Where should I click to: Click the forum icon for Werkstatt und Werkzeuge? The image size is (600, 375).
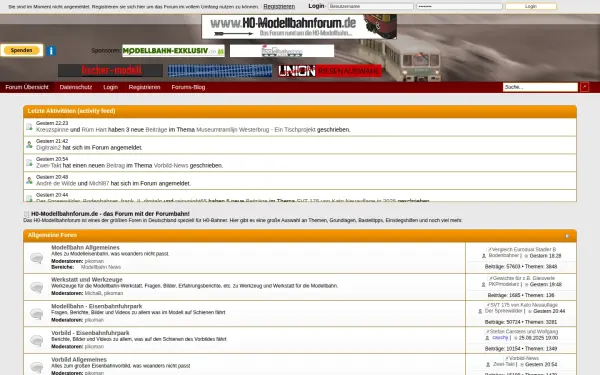point(37,287)
